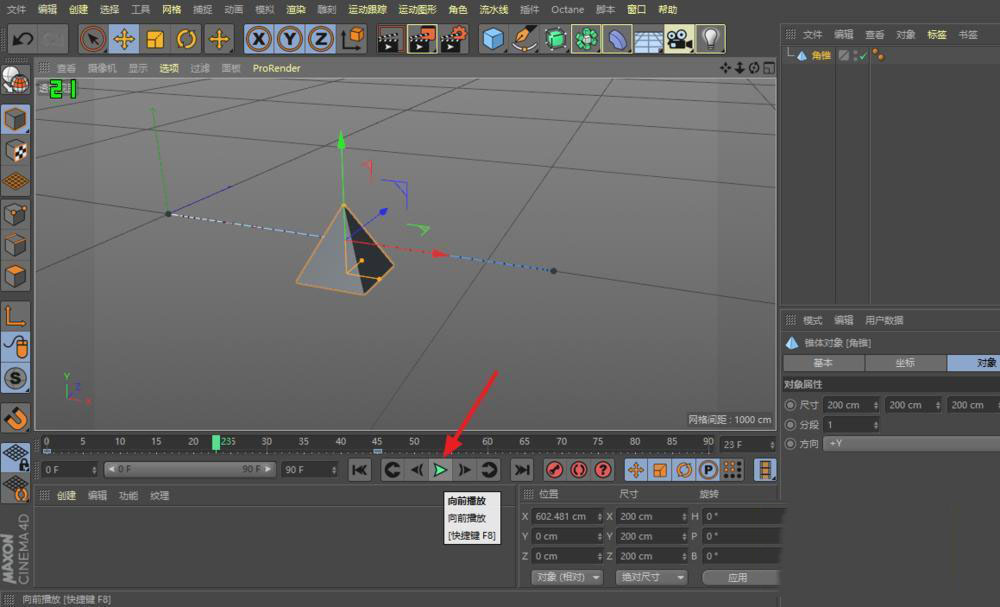
Task: Toggle the Z axis lock
Action: tap(321, 40)
